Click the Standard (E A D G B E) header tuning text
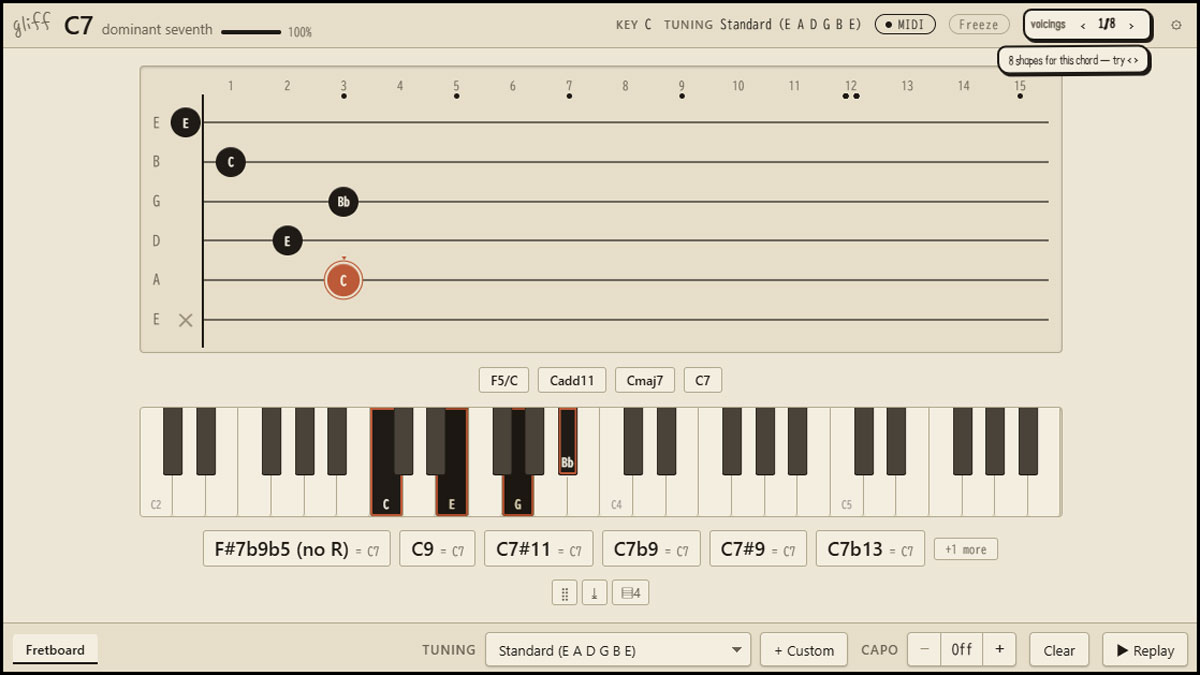 click(x=790, y=25)
